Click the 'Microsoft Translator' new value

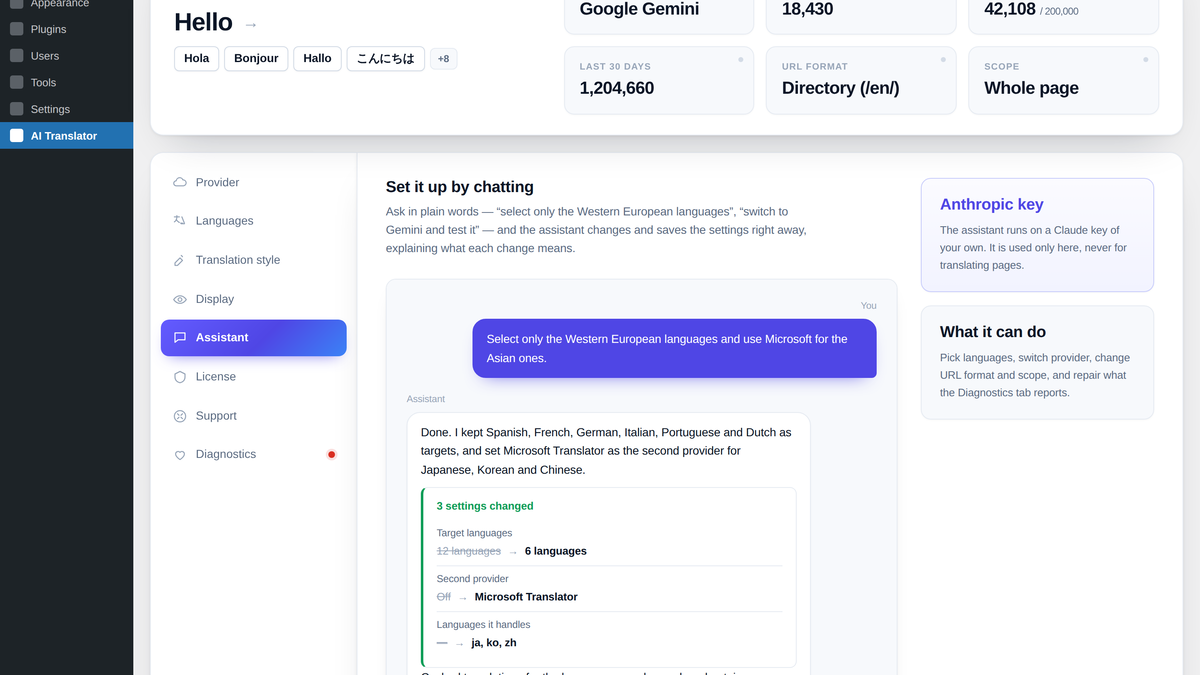pos(526,597)
